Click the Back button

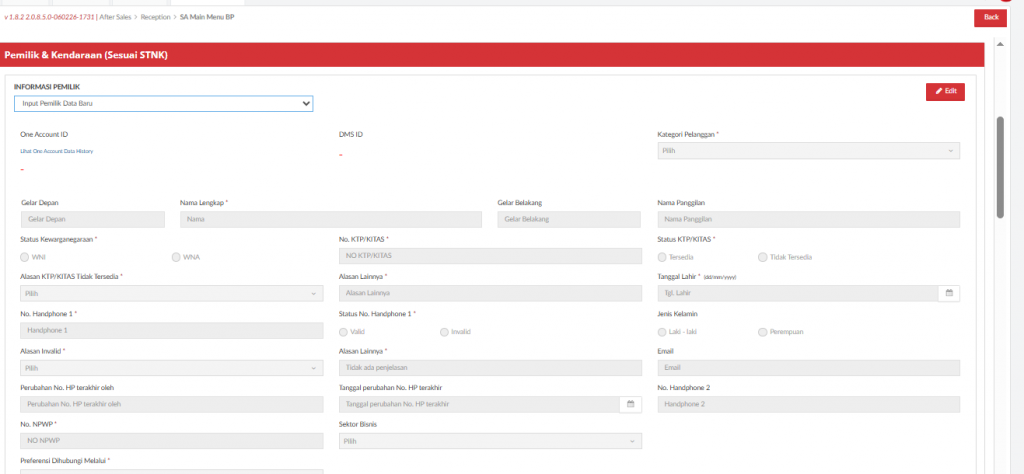pos(990,17)
